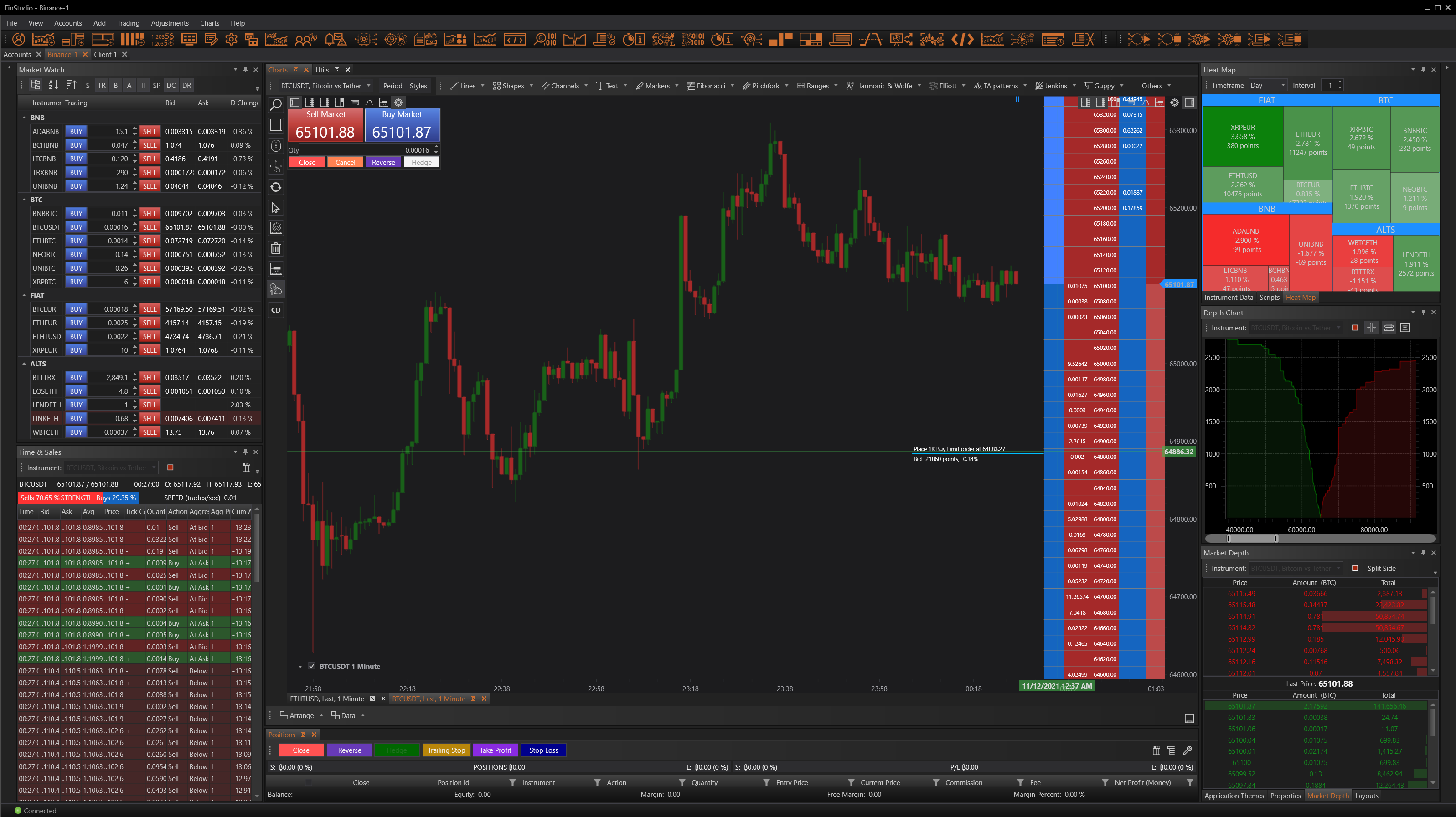
Task: Toggle the BTCUSDT 1 Minute checkbox
Action: click(311, 666)
